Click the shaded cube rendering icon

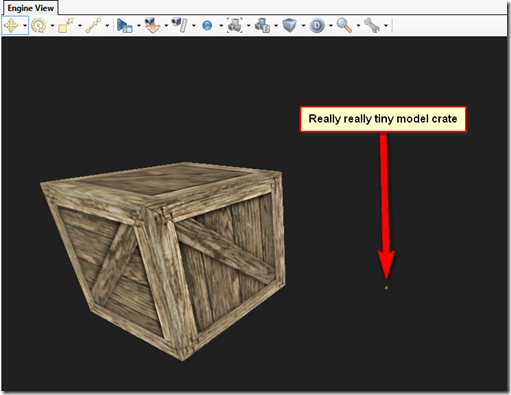point(289,25)
